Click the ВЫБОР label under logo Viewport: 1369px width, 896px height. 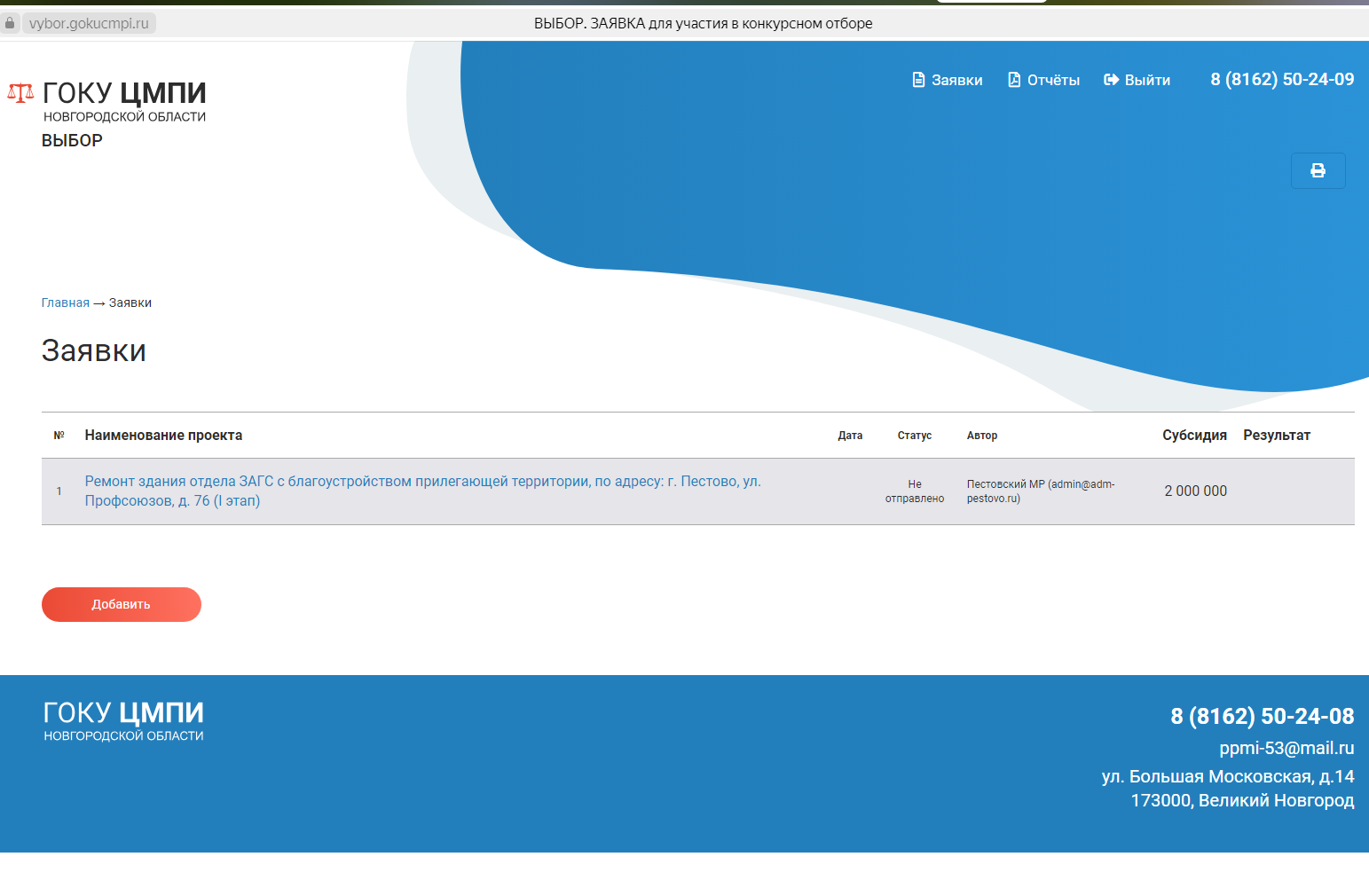[x=72, y=140]
